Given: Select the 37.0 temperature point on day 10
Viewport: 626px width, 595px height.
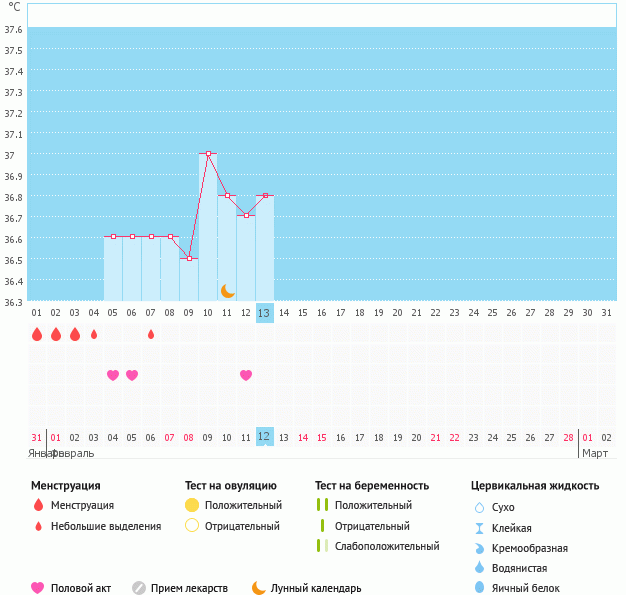Looking at the screenshot, I should [x=208, y=154].
